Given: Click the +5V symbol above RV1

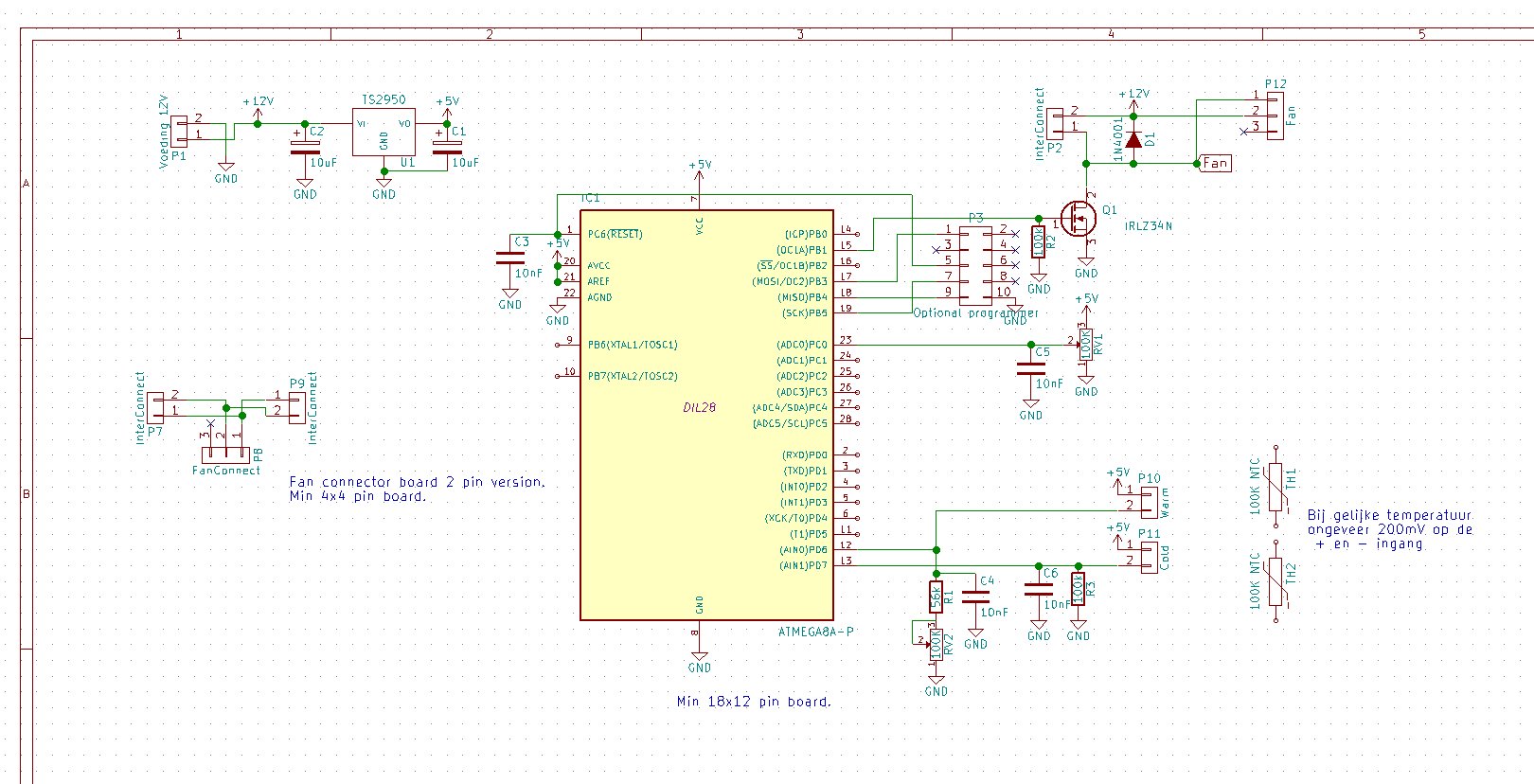Looking at the screenshot, I should [x=1086, y=304].
